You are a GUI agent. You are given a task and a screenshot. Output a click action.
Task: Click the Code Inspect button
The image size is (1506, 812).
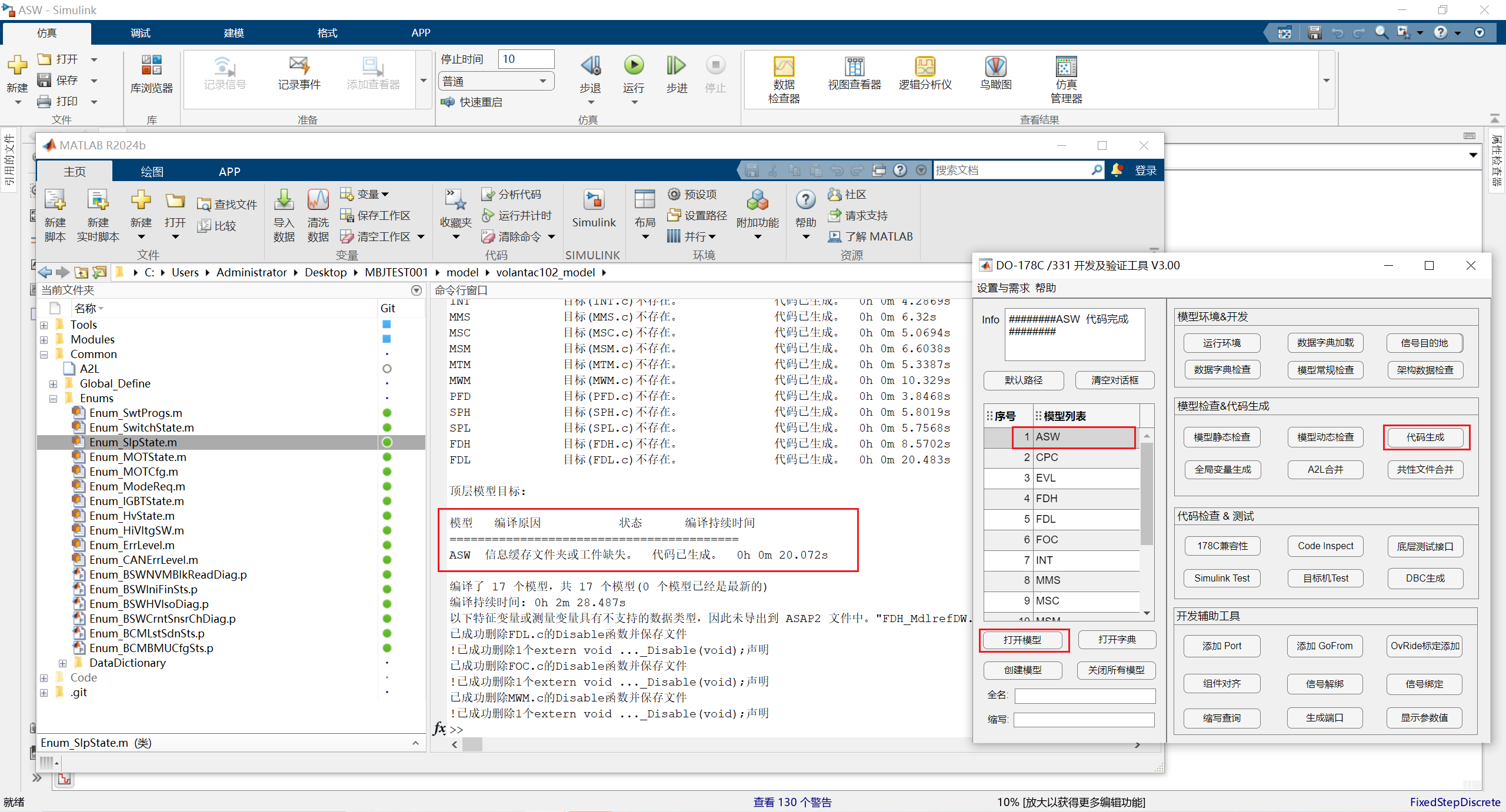(1325, 546)
